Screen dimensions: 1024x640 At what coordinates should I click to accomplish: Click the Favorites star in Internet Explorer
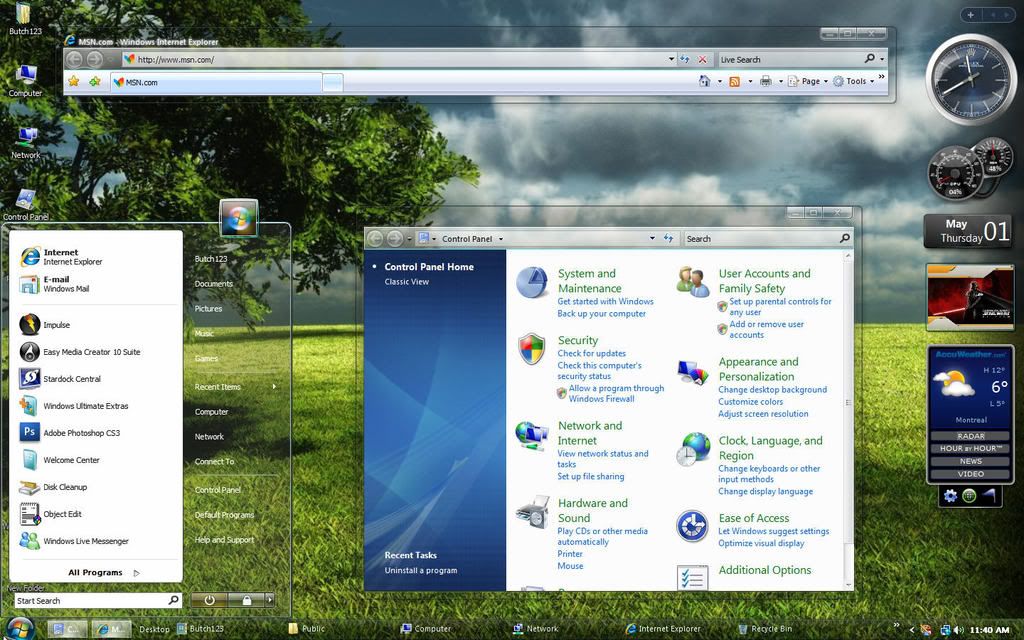coord(74,81)
